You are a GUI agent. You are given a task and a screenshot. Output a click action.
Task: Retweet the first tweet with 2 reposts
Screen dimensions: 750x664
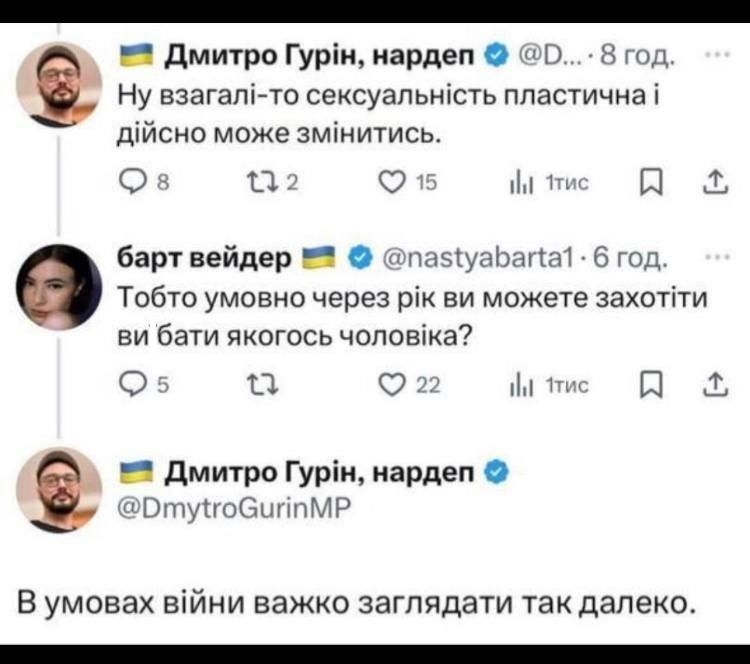(x=253, y=182)
